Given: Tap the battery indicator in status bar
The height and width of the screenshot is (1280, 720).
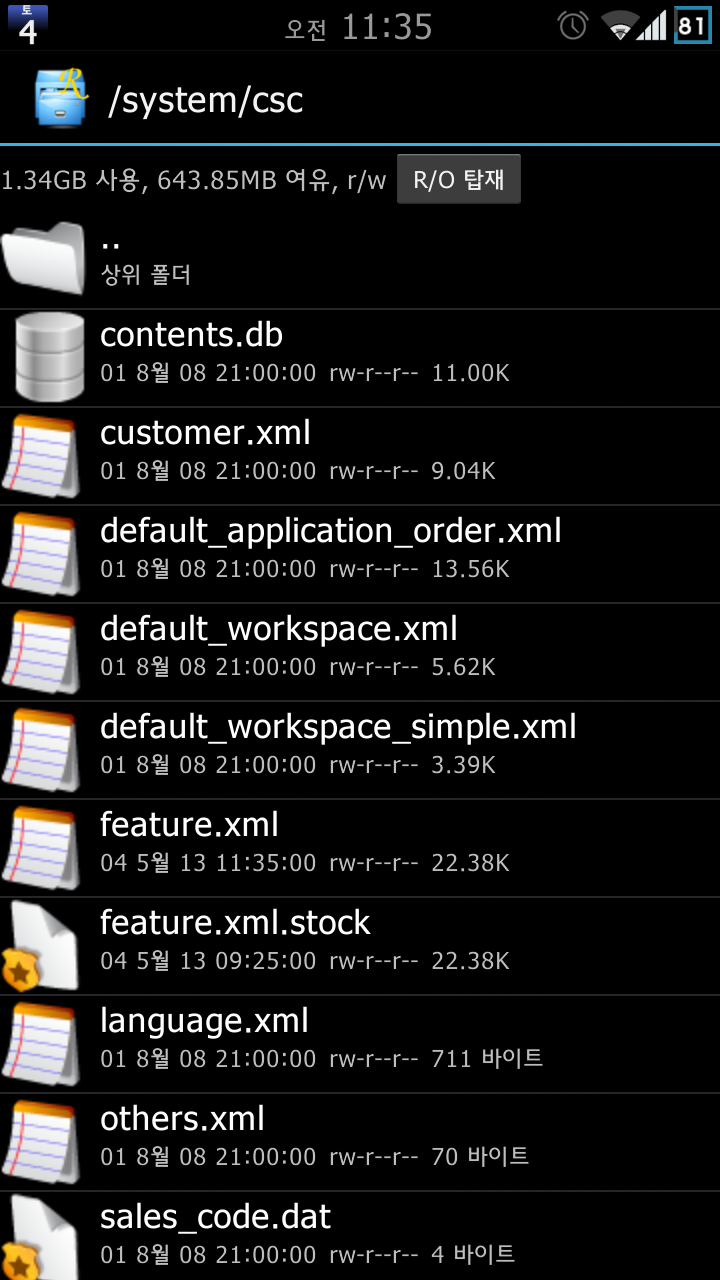Looking at the screenshot, I should 692,26.
